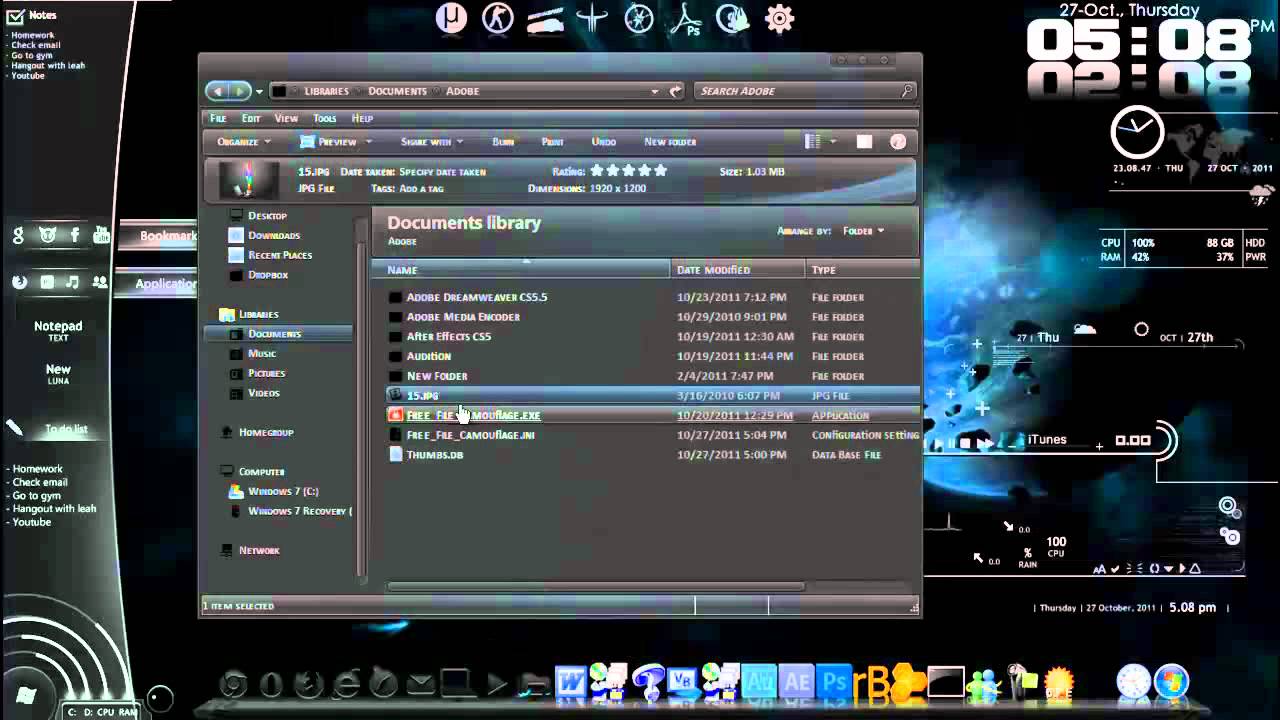Open Counter-Strike icon in top dock
This screenshot has height=720, width=1280.
[x=497, y=18]
